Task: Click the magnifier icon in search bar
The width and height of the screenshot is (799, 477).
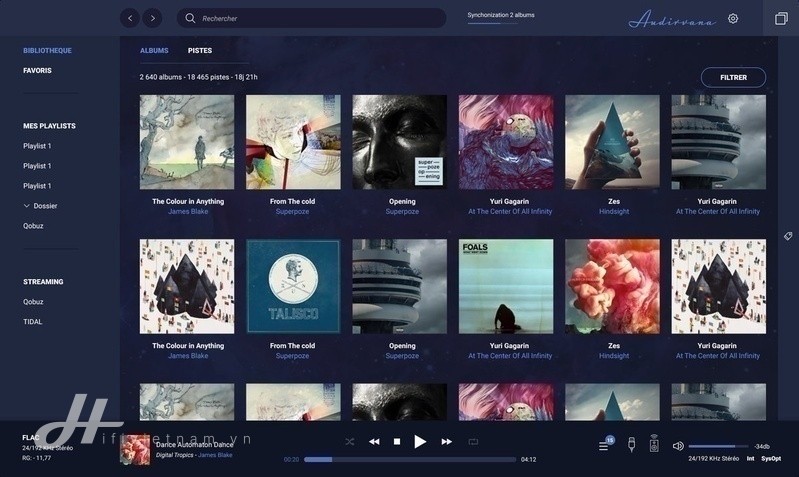Action: click(x=190, y=18)
